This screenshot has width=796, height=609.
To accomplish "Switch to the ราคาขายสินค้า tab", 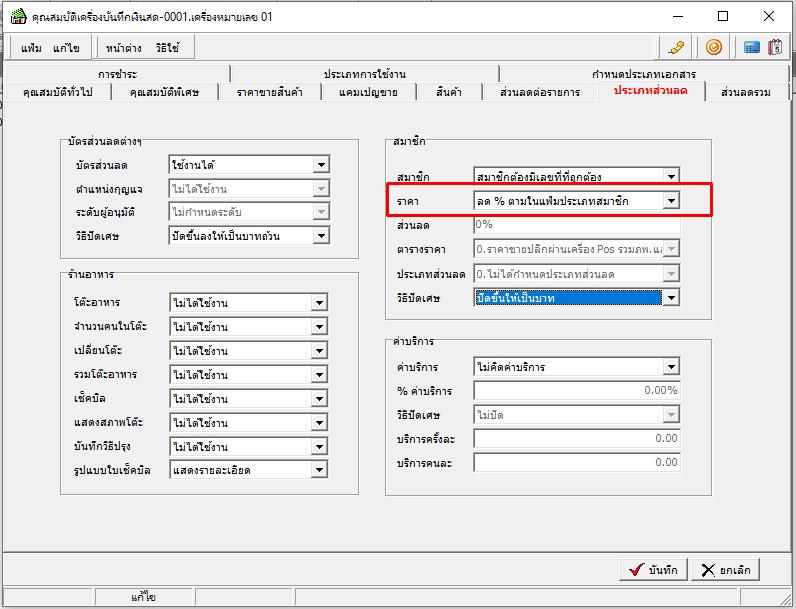I will 271,92.
